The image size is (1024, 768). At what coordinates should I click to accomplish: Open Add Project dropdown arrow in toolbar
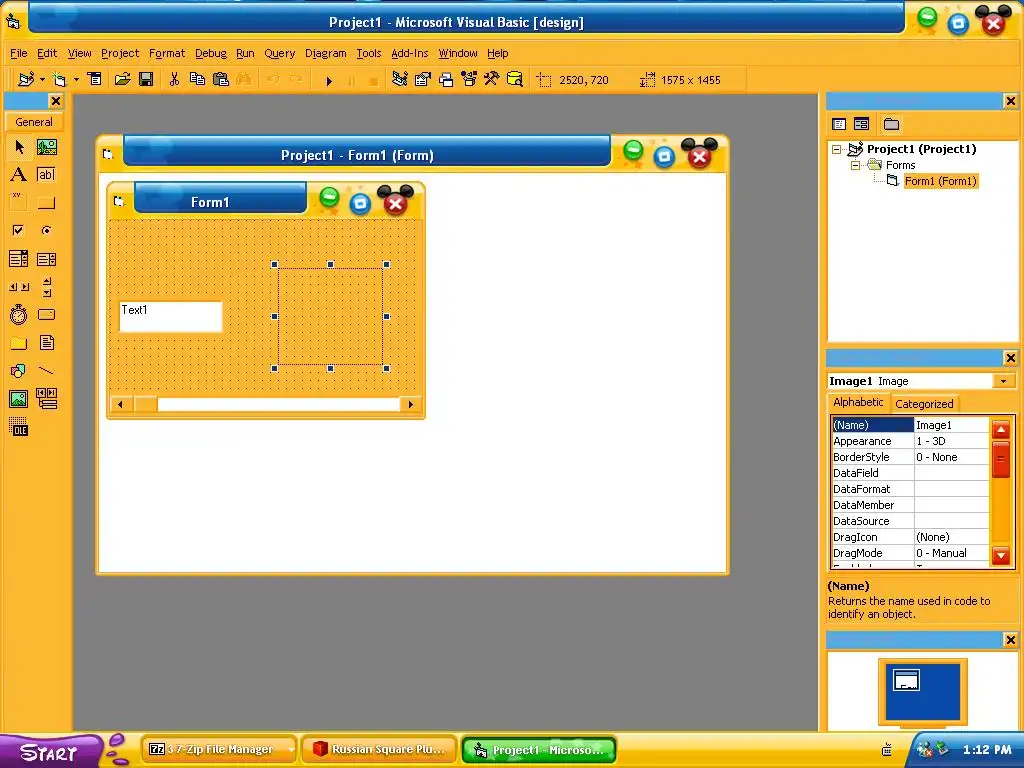[42, 80]
